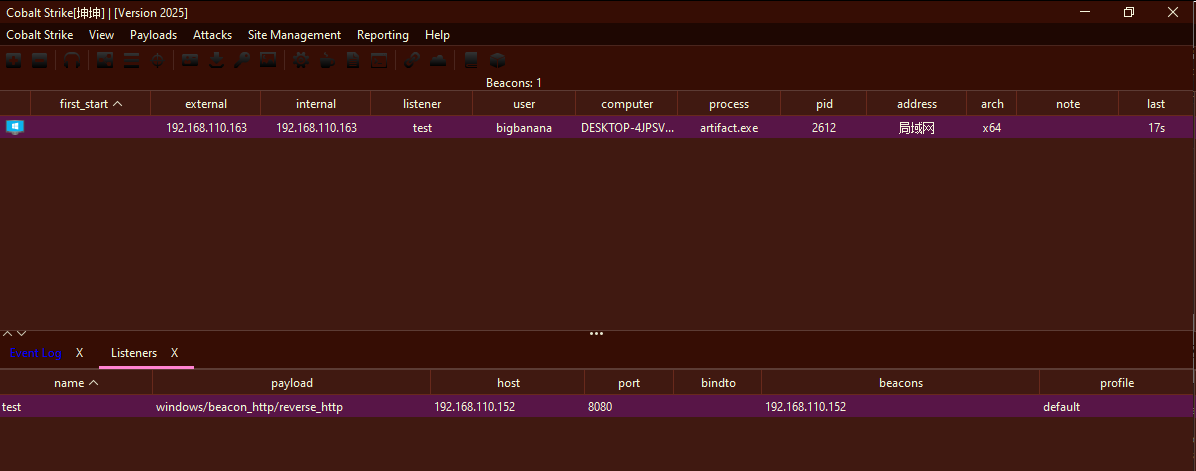Open the Attacks menu
The height and width of the screenshot is (471, 1196).
(212, 35)
